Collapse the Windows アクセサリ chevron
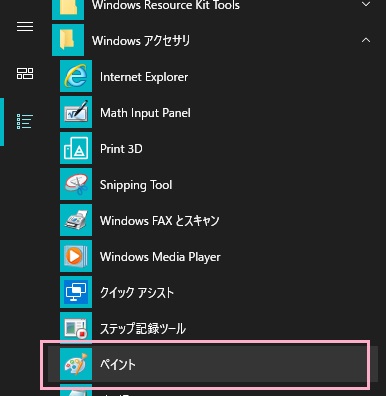Image resolution: width=386 pixels, height=396 pixels. click(366, 40)
